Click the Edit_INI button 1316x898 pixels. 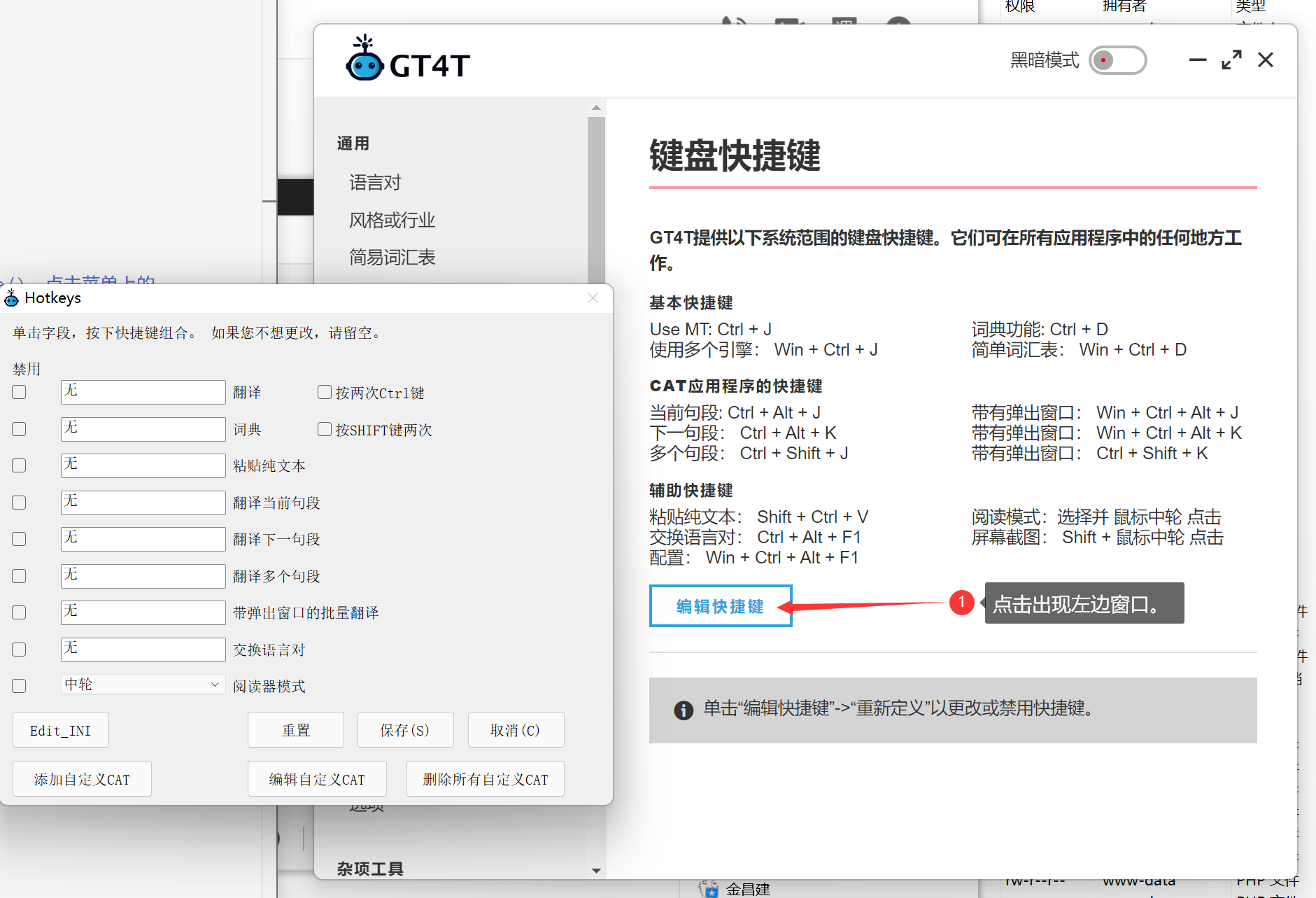[x=61, y=730]
